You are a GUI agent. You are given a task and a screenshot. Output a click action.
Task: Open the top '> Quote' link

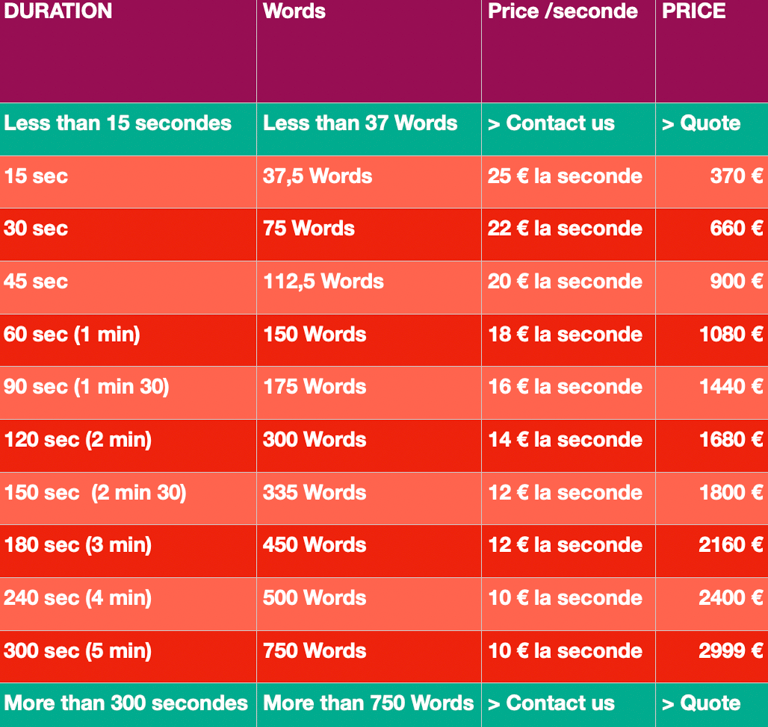[701, 123]
